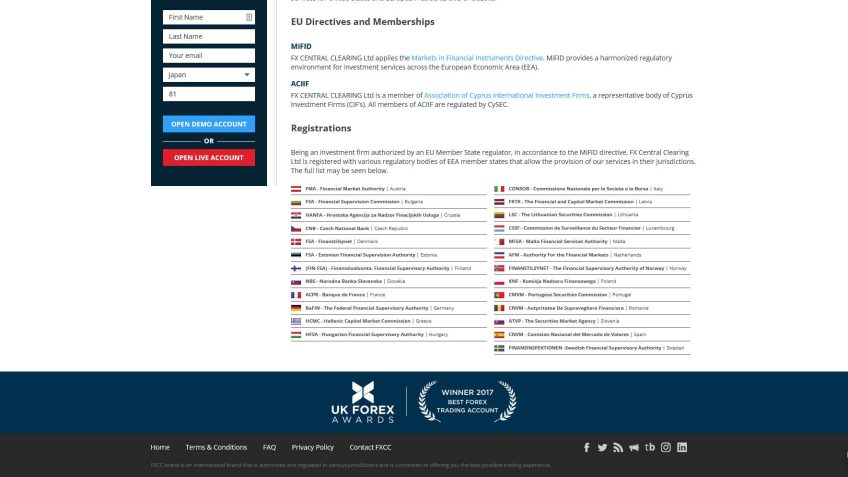Open the FAQ footer link
Image resolution: width=848 pixels, height=477 pixels.
[269, 447]
